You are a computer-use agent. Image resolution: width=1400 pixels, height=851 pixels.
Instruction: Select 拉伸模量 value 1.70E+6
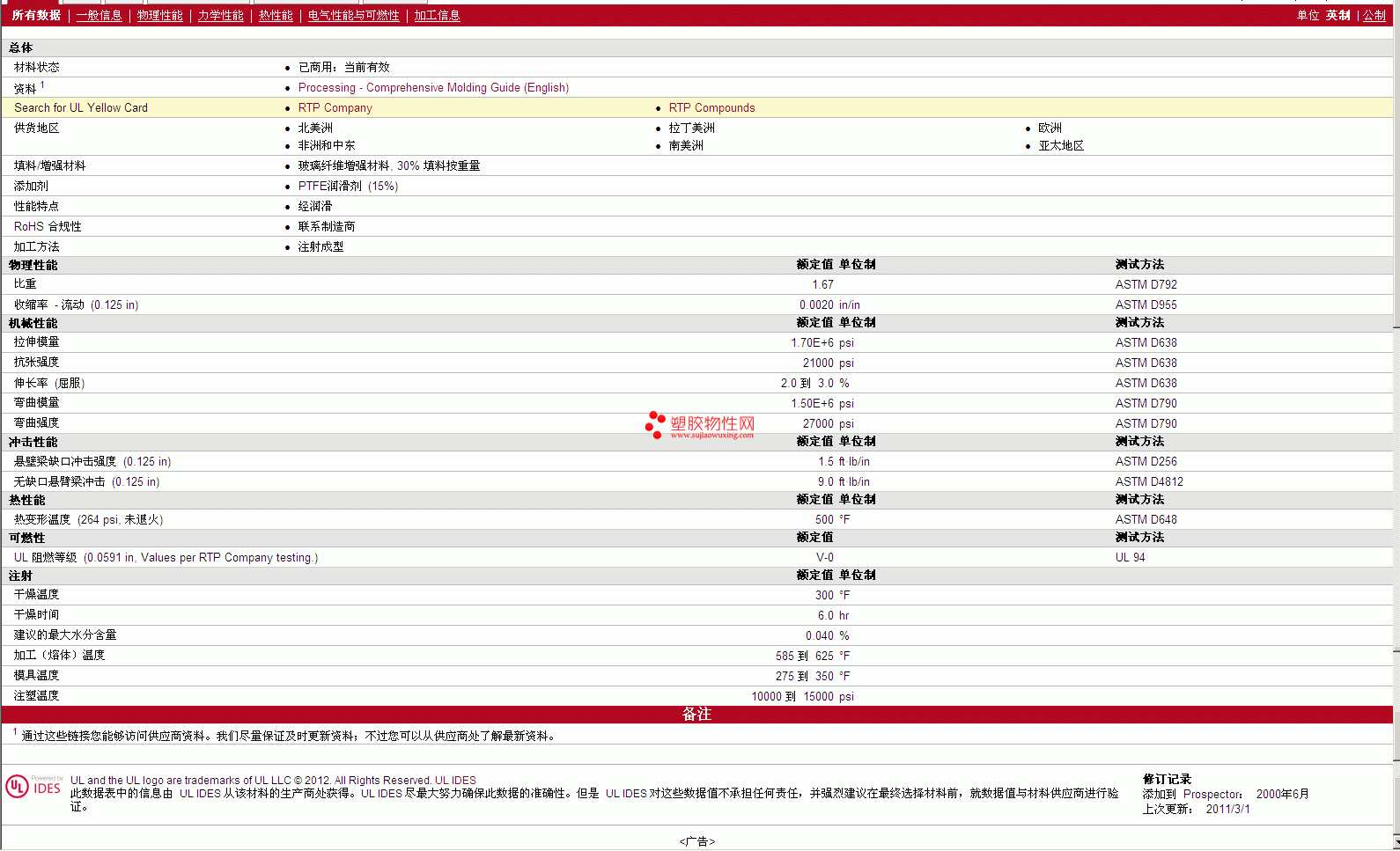pos(812,343)
